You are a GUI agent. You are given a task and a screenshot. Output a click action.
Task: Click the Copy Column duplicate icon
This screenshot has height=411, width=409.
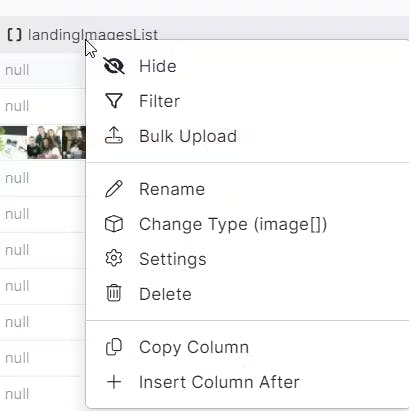[x=114, y=347]
